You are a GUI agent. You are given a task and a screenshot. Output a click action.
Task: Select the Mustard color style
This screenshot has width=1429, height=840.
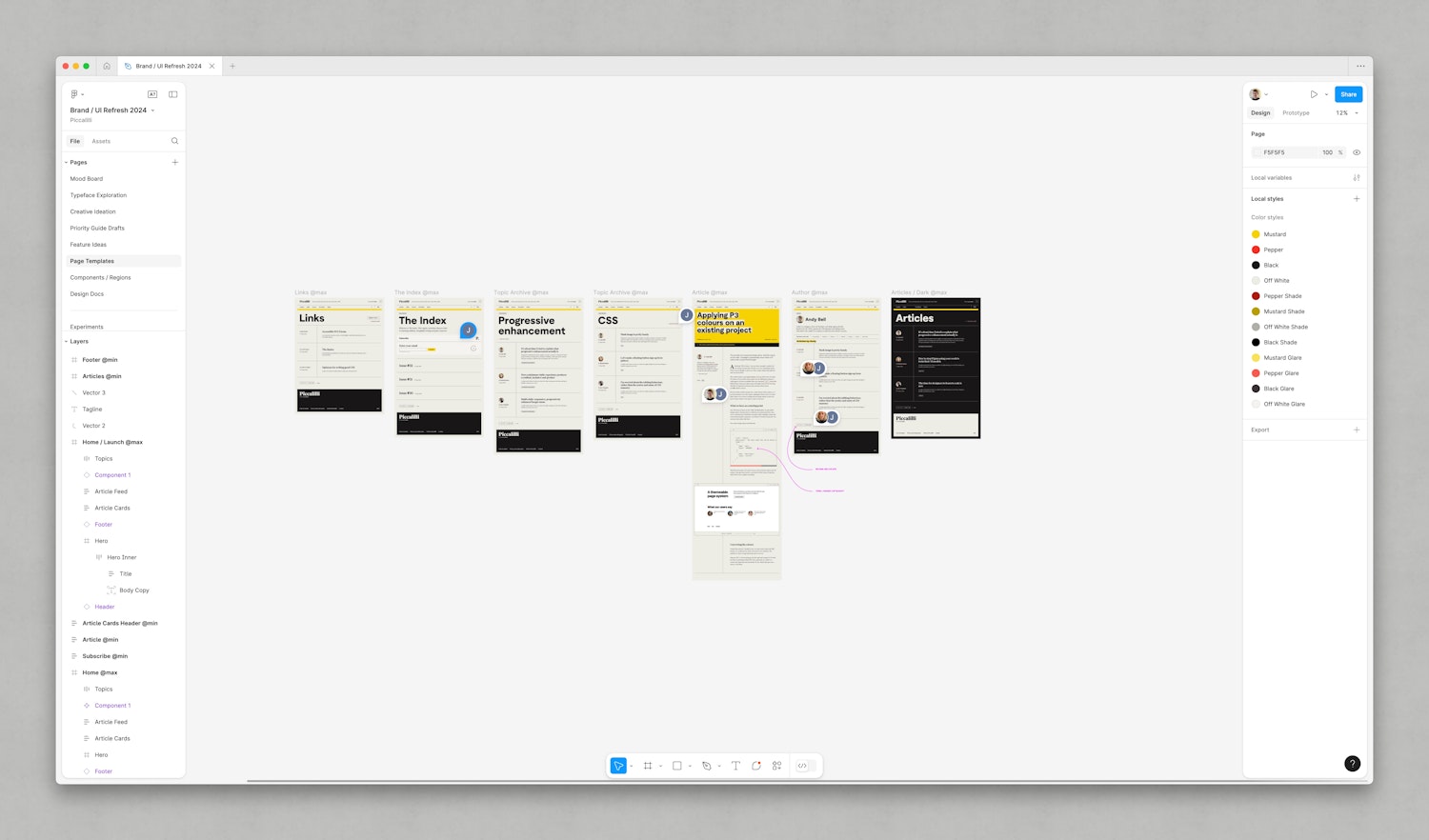tap(1275, 234)
